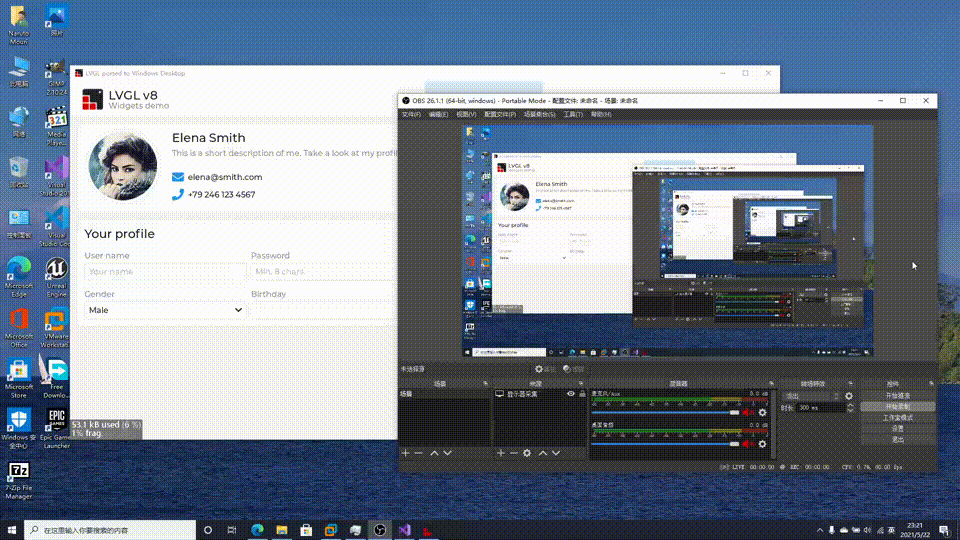Move the selected source up
Screen dimensions: 960x540
(x=542, y=453)
